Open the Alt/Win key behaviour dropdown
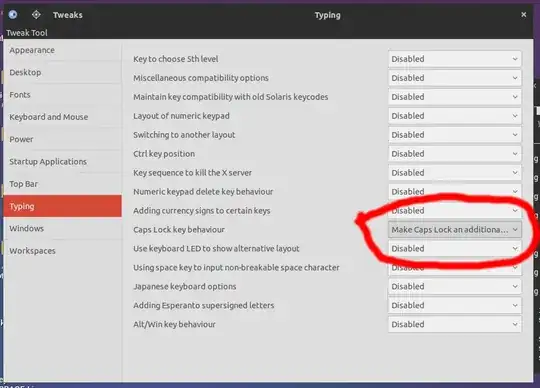Image resolution: width=540 pixels, height=388 pixels. [x=455, y=324]
